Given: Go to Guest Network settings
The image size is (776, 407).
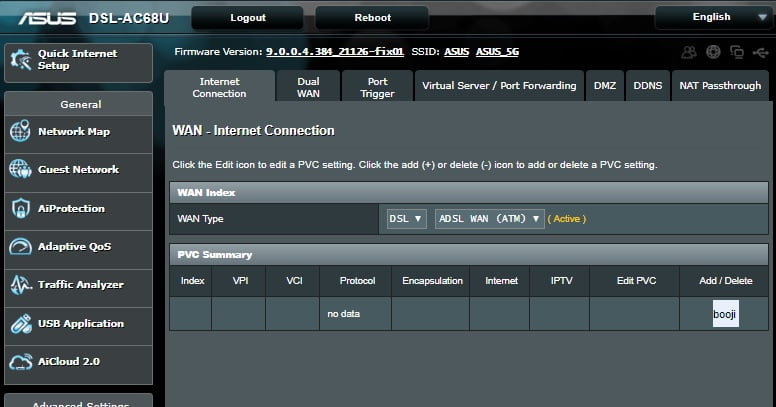Looking at the screenshot, I should pos(78,170).
